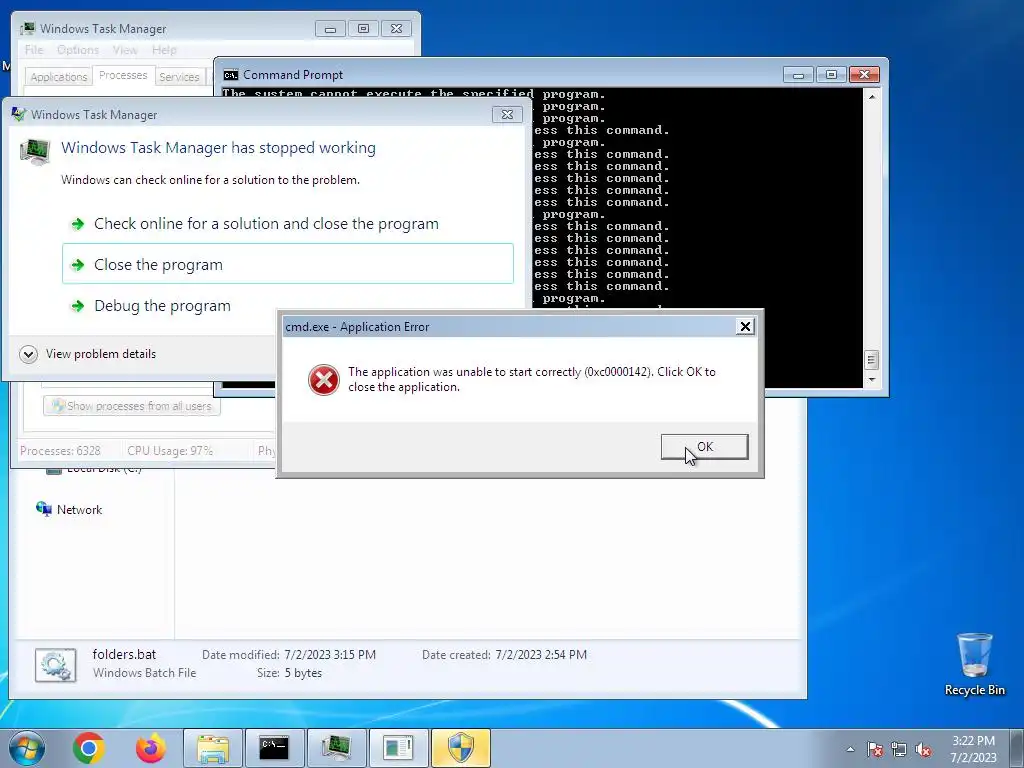The width and height of the screenshot is (1024, 768).
Task: Launch Firefox from the taskbar
Action: 150,748
